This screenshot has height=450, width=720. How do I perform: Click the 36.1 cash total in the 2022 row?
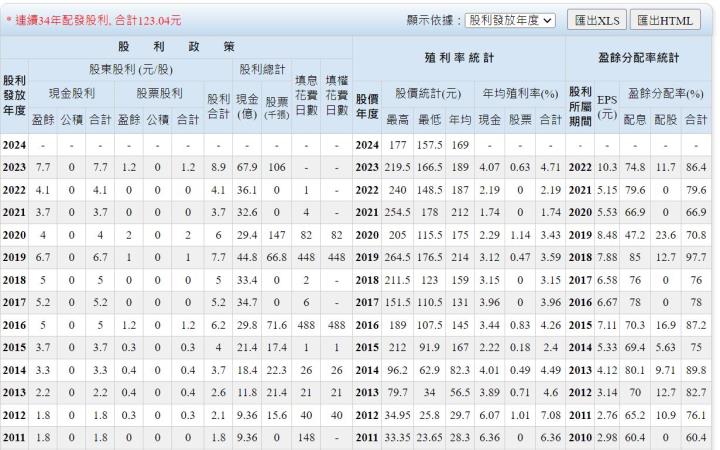247,190
